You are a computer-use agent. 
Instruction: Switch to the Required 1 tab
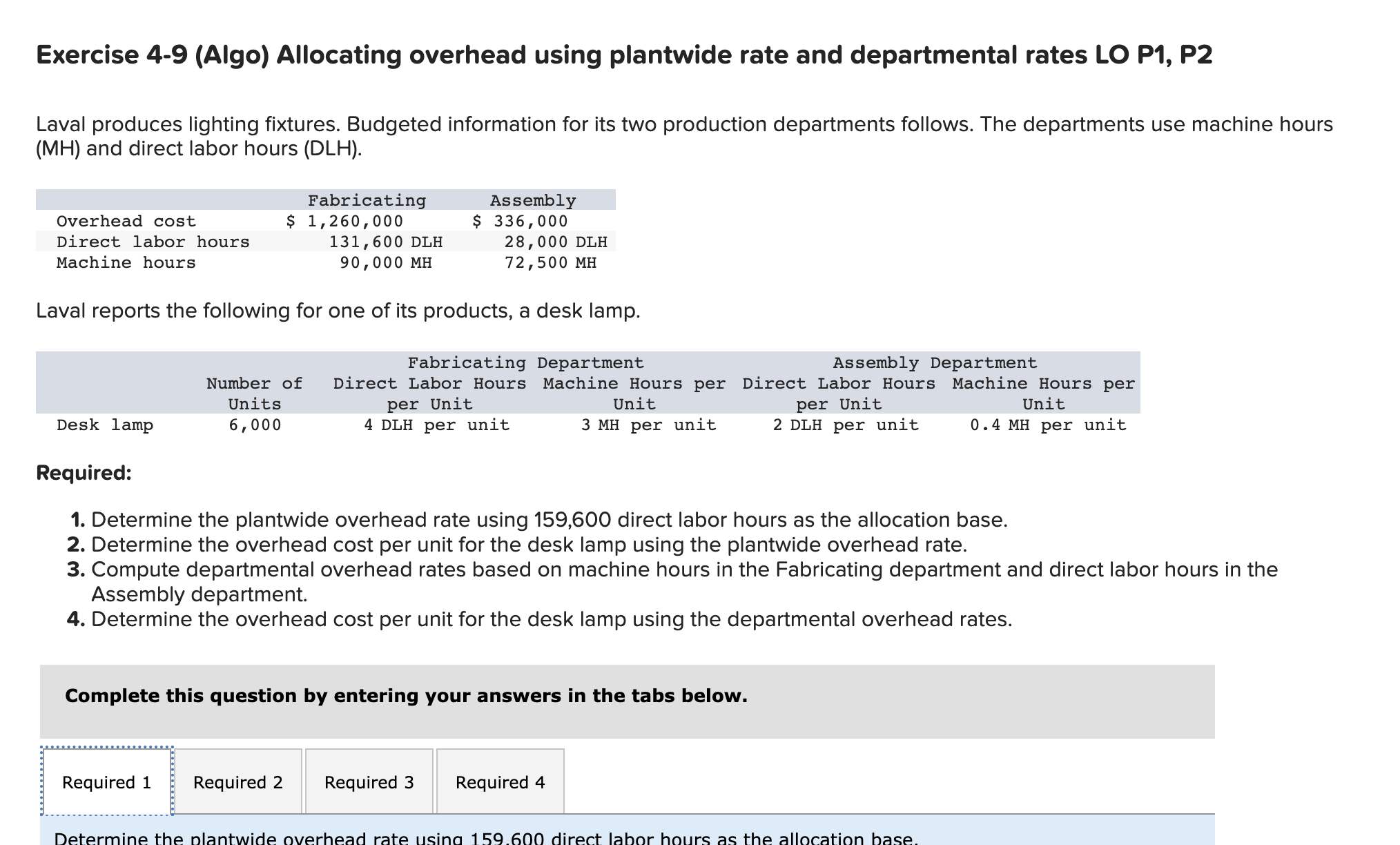pyautogui.click(x=107, y=781)
